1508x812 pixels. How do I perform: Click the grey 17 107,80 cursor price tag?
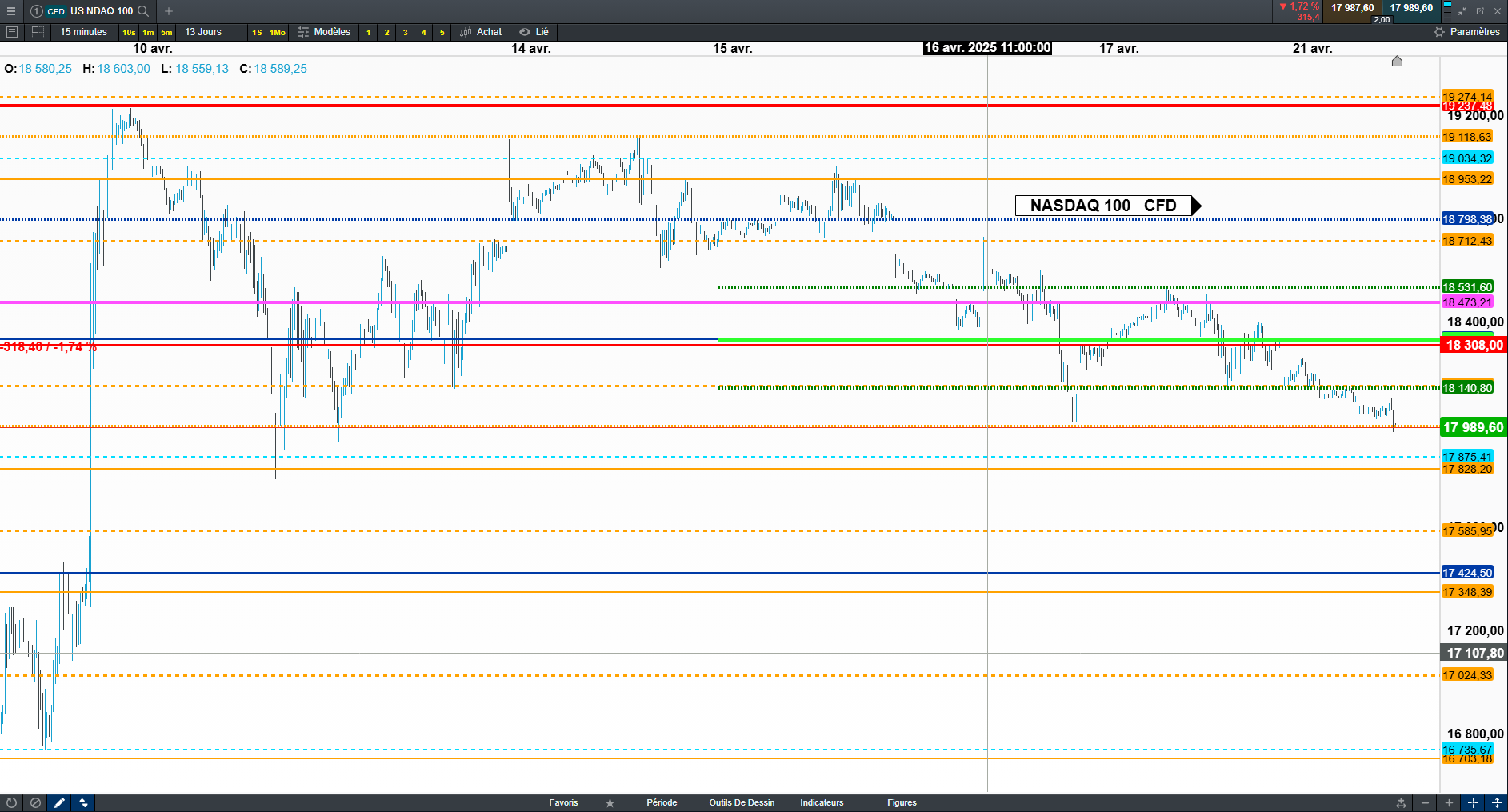pos(1474,653)
